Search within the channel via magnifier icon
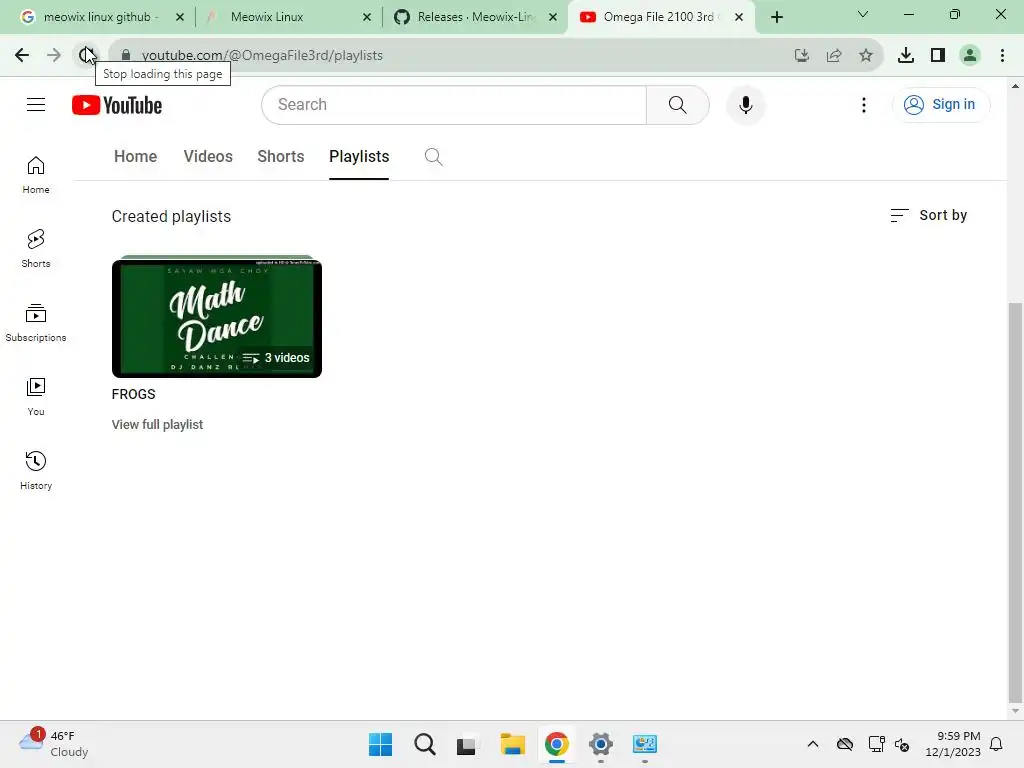Image resolution: width=1024 pixels, height=768 pixels. (433, 157)
